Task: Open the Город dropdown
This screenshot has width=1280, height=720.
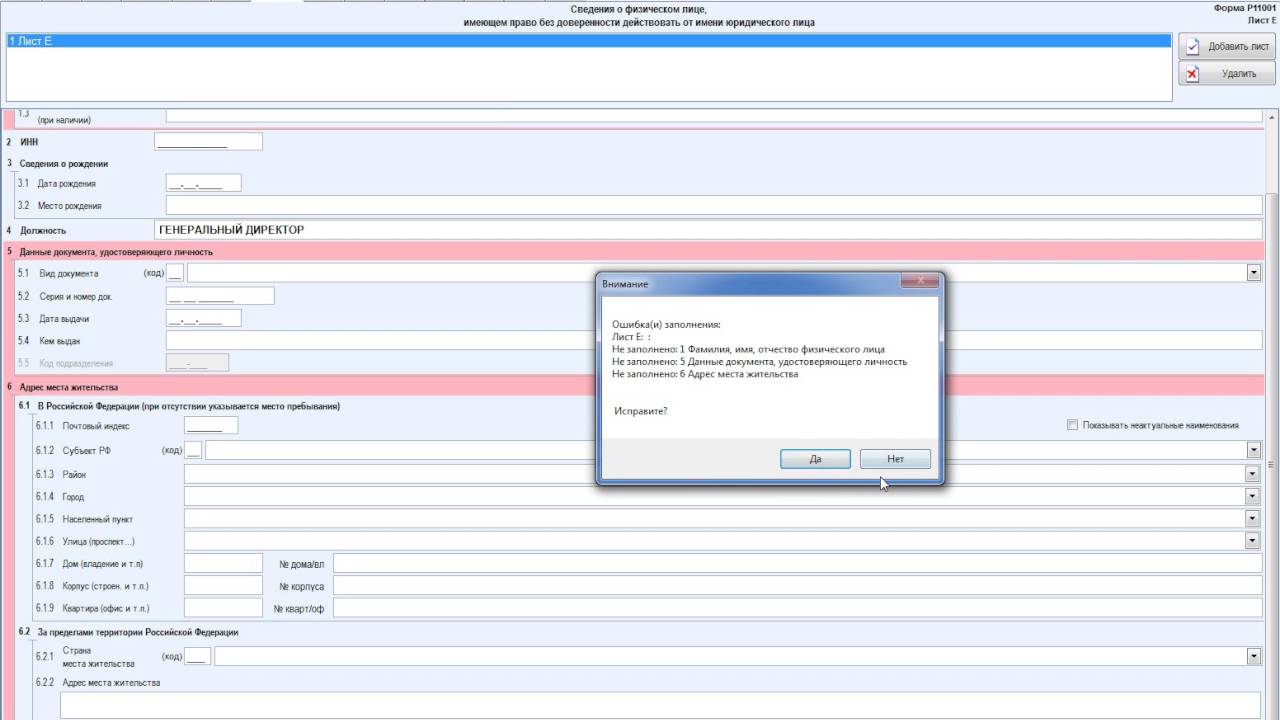Action: coord(1253,496)
